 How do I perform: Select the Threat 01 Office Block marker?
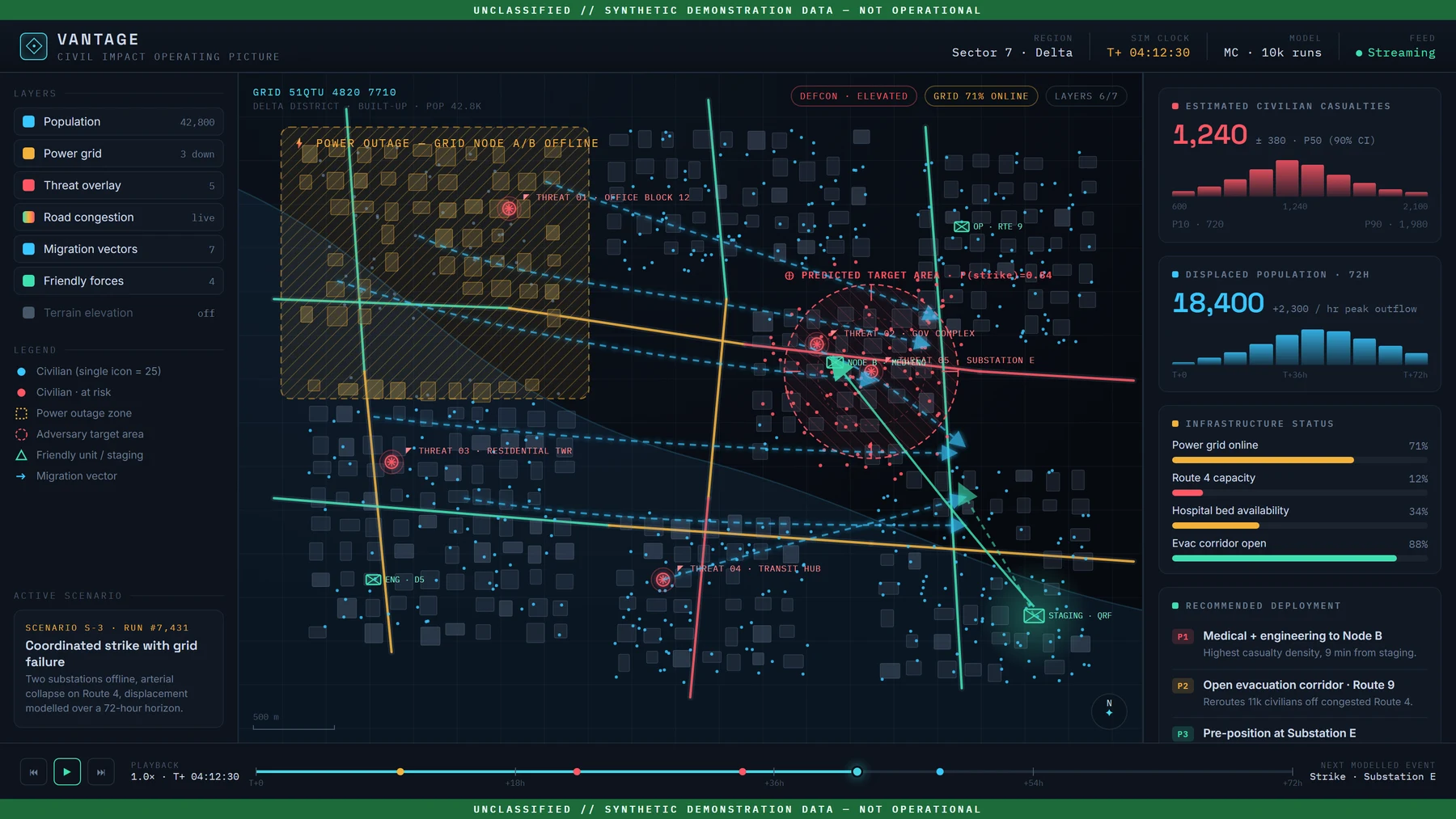pos(509,209)
